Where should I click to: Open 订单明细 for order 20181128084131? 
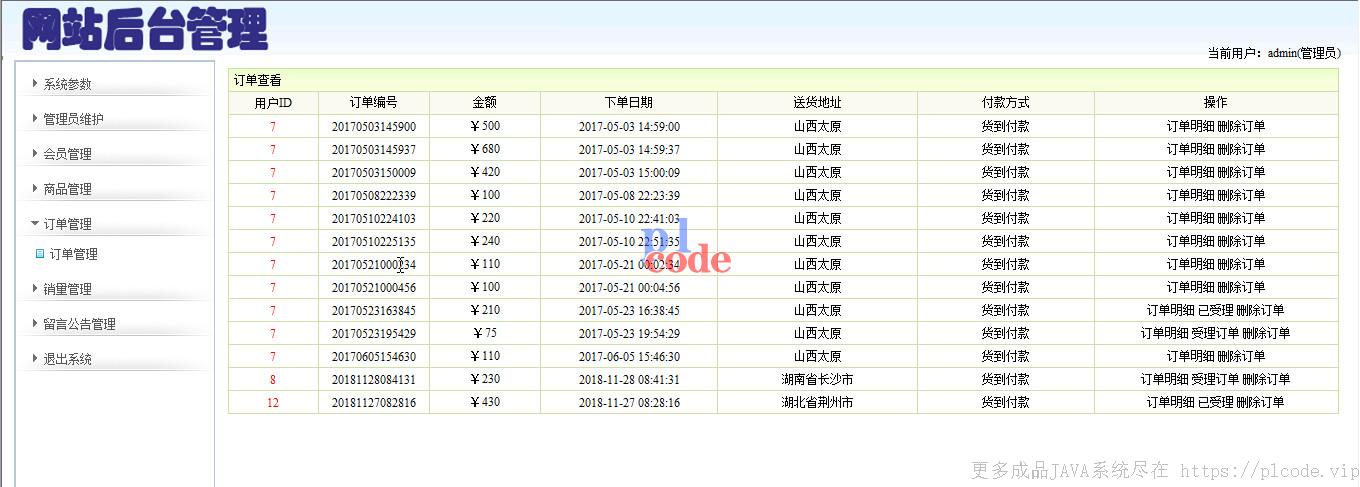click(1164, 379)
